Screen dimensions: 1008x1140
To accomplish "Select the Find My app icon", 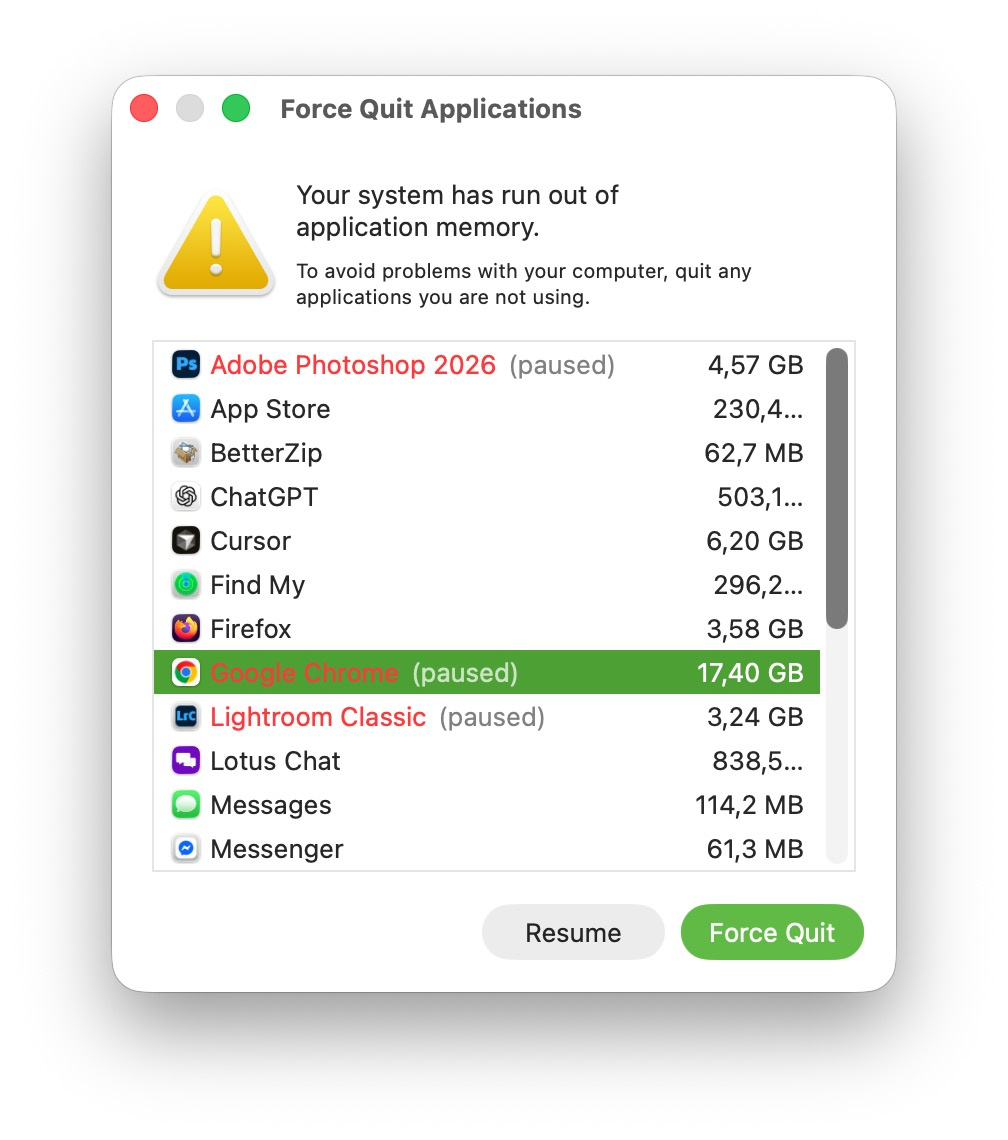I will pos(186,585).
